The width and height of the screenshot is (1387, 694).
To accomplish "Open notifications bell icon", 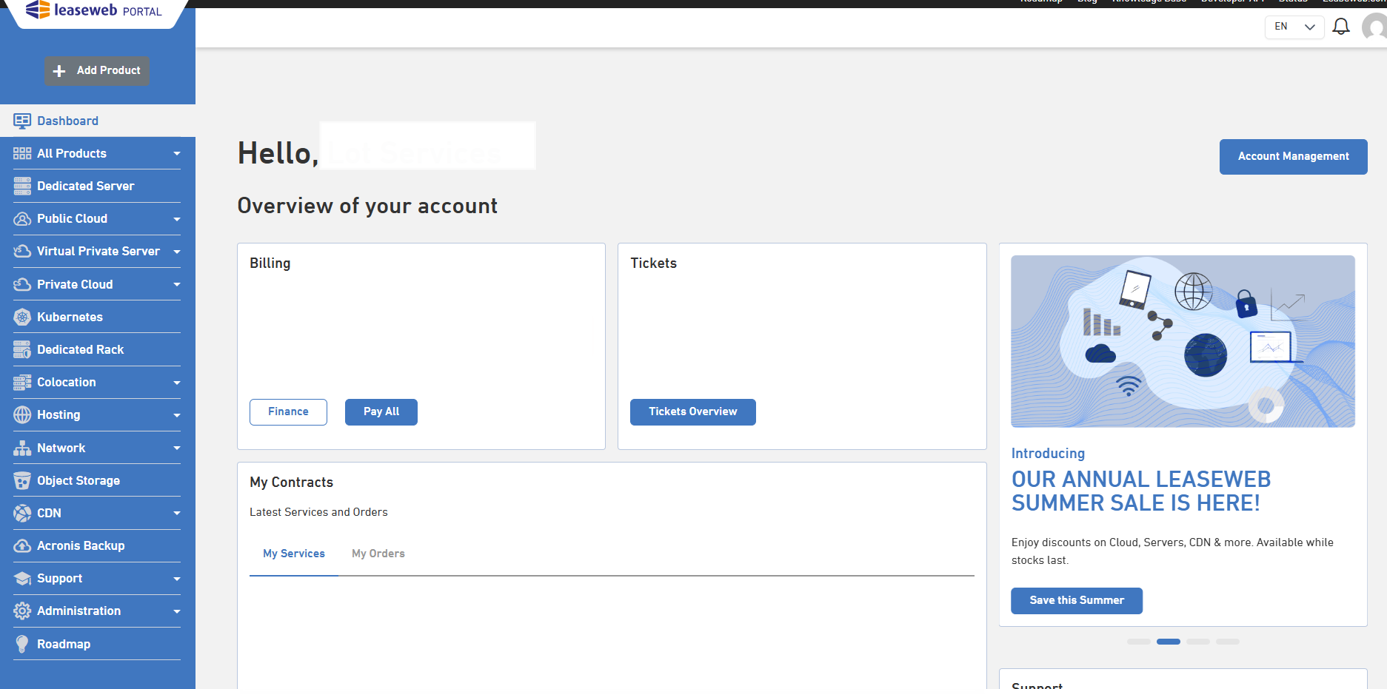I will pyautogui.click(x=1341, y=27).
